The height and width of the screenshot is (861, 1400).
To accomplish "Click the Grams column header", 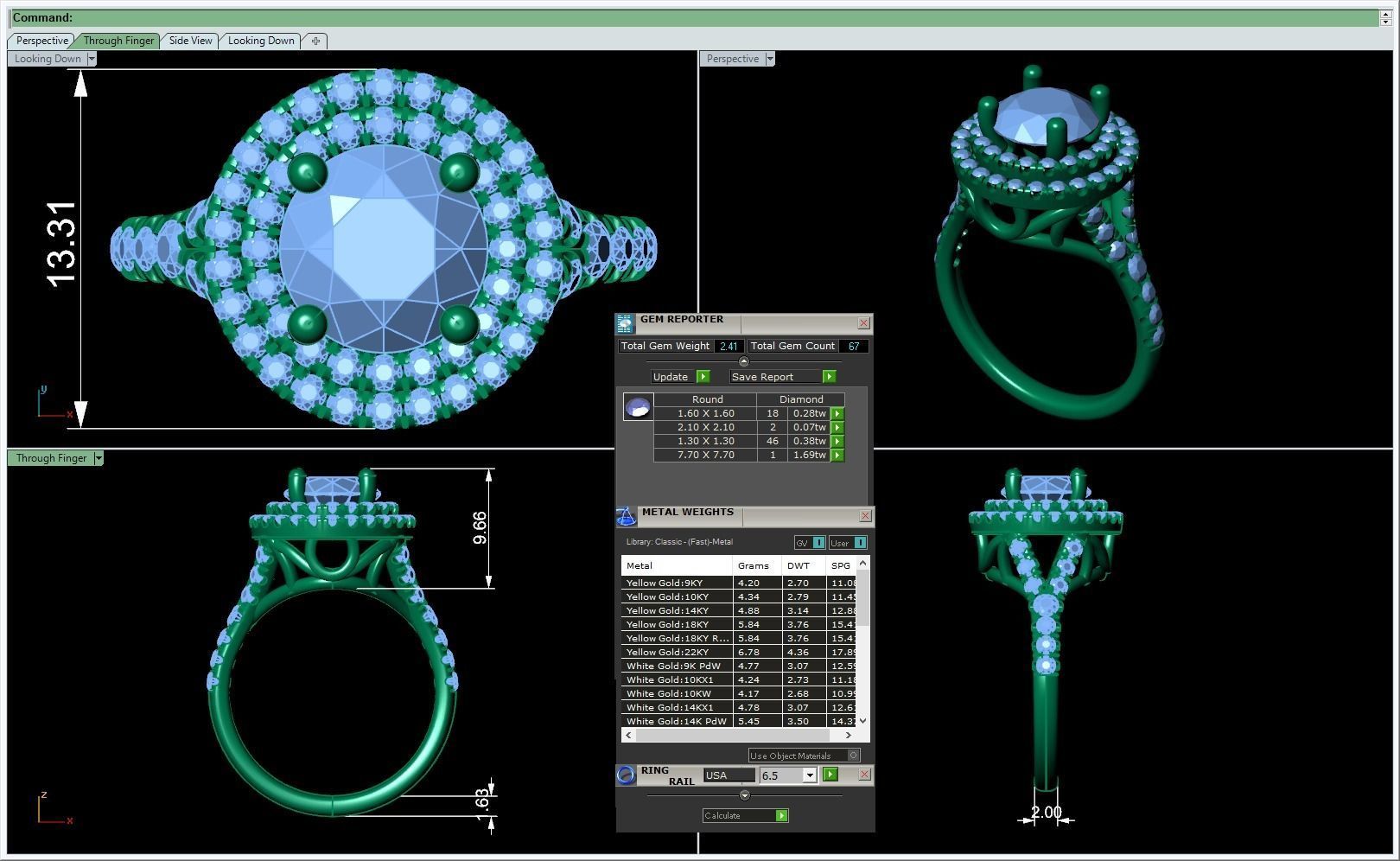I will coord(758,565).
